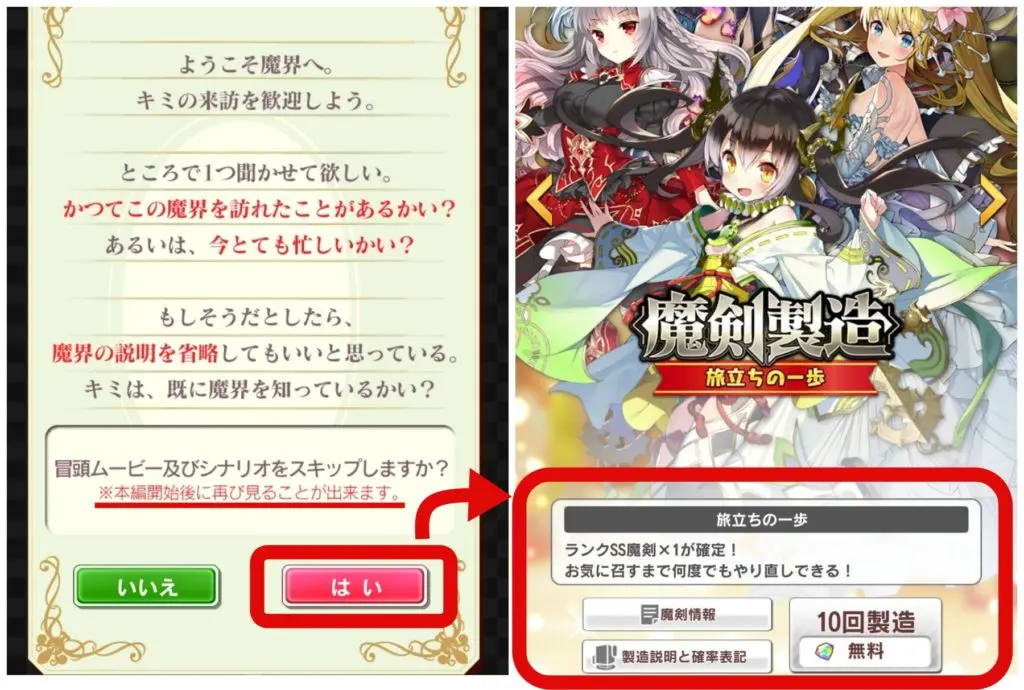Click the red underlined ※本編開始後 note

(x=249, y=493)
